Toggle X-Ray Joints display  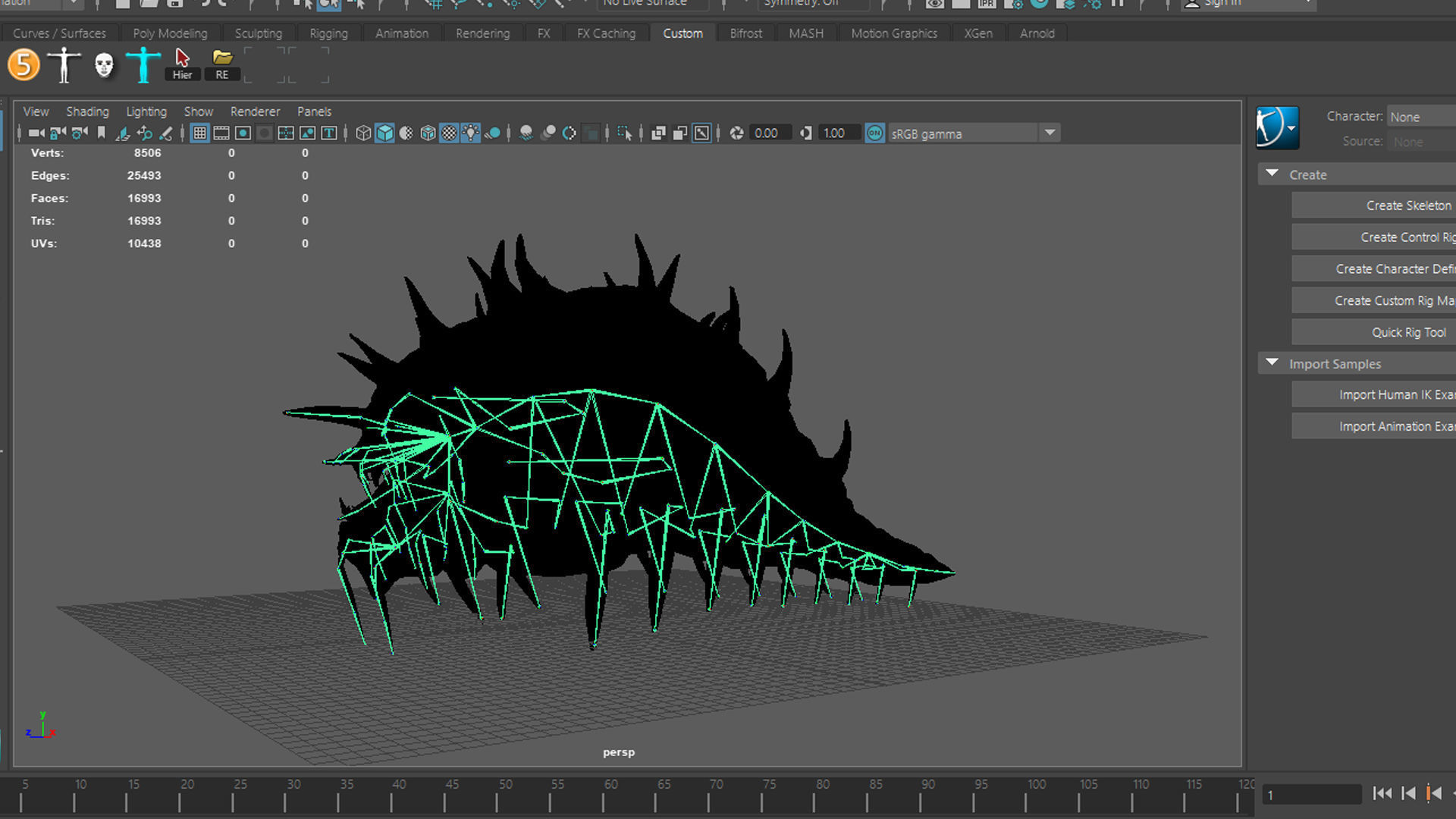coord(701,133)
